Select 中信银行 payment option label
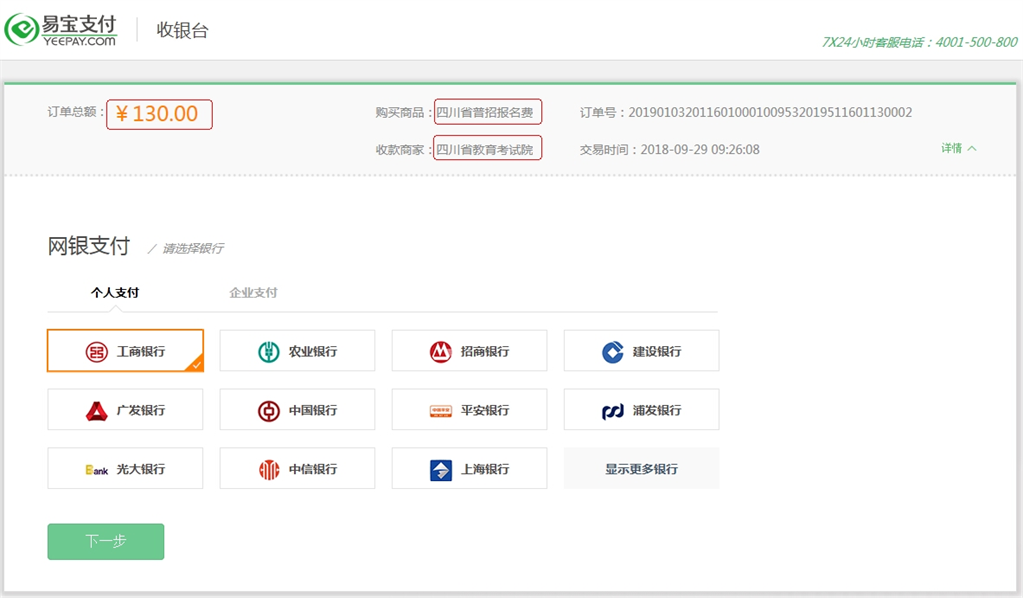 coord(313,469)
